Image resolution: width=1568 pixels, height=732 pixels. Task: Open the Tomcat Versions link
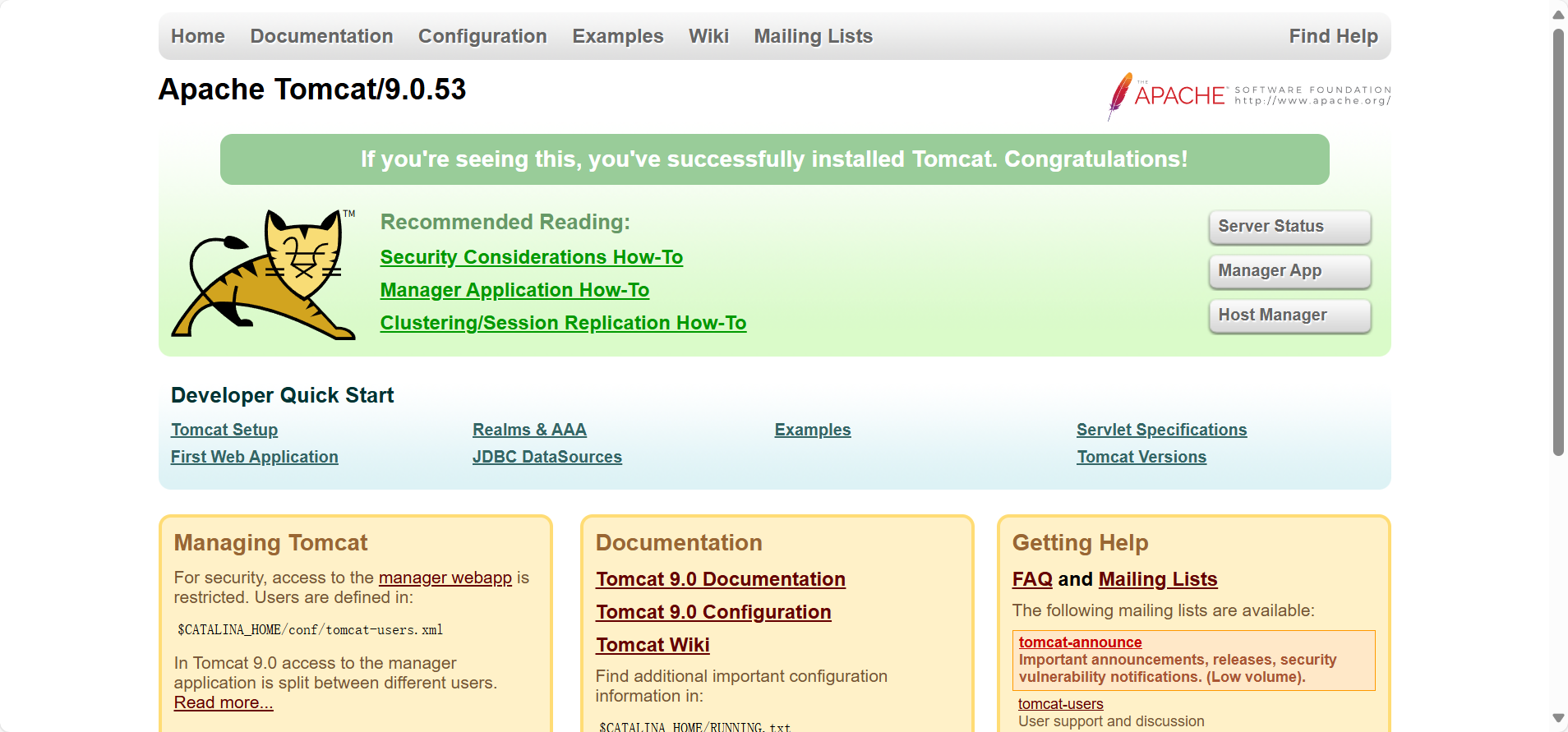(1141, 457)
